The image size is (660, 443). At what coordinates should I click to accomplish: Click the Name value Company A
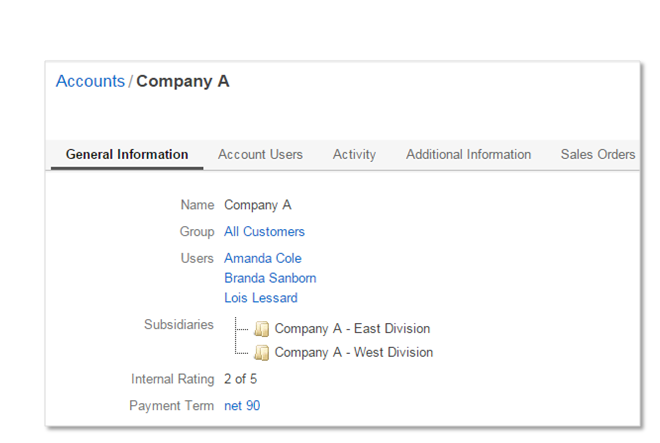[257, 206]
